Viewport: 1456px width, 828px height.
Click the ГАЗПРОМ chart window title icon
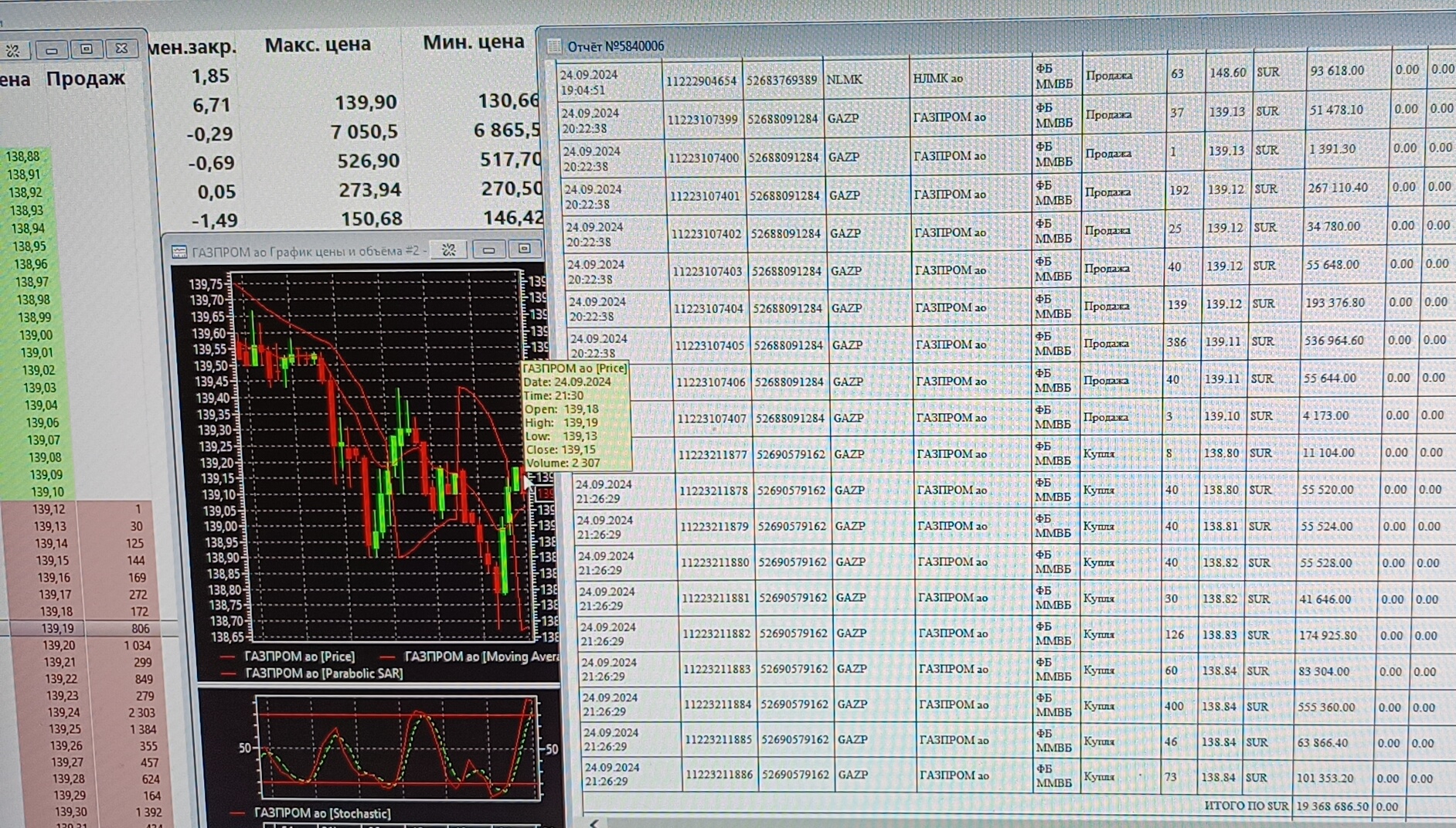point(179,252)
